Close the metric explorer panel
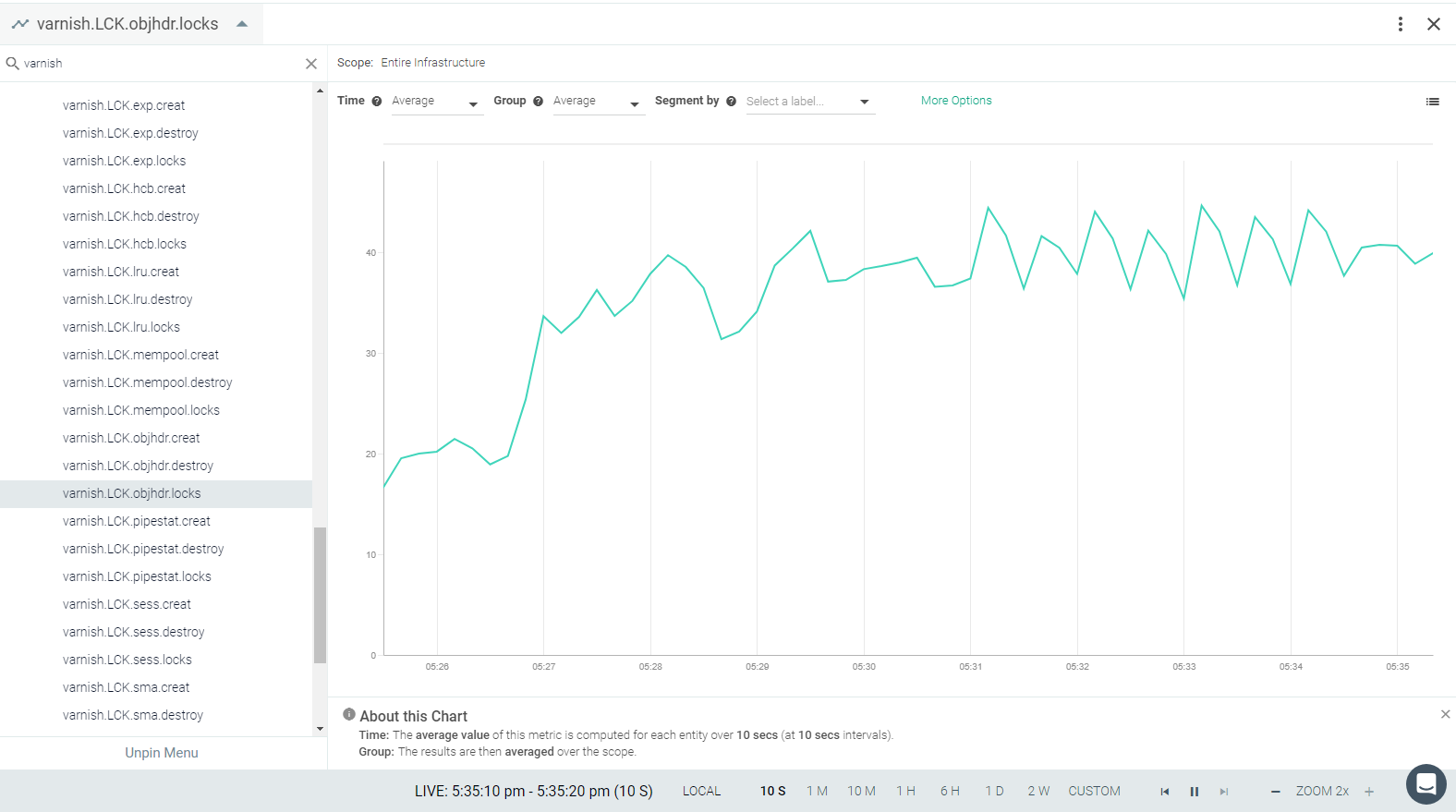1456x812 pixels. pyautogui.click(x=1434, y=24)
